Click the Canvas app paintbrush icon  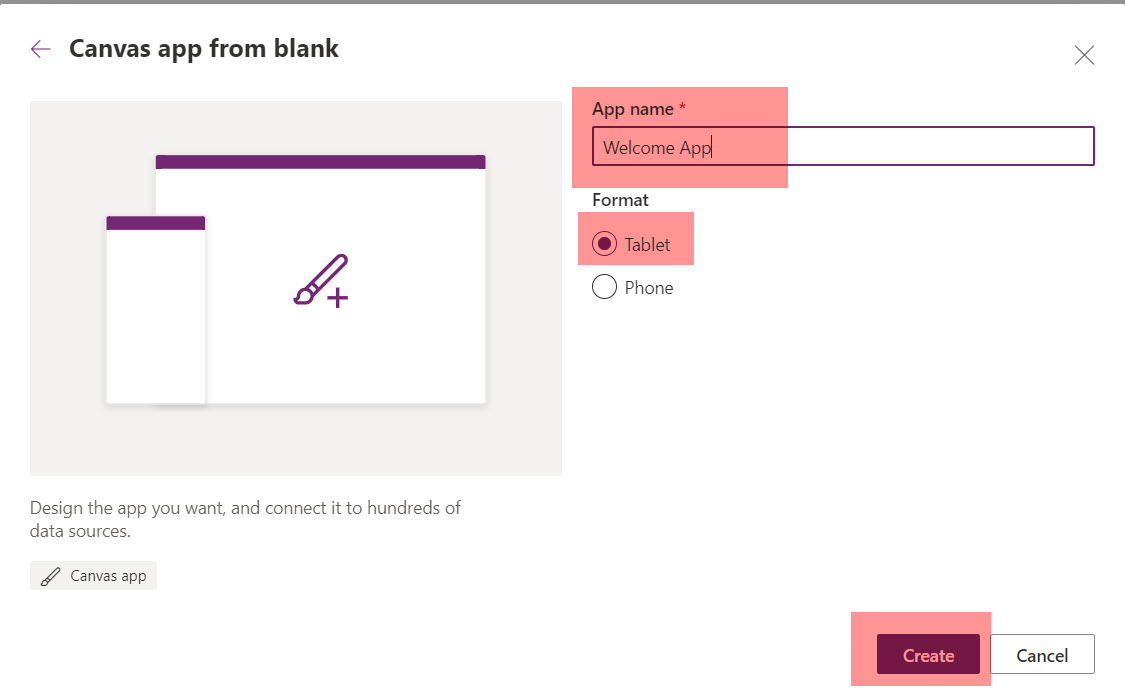[x=49, y=575]
